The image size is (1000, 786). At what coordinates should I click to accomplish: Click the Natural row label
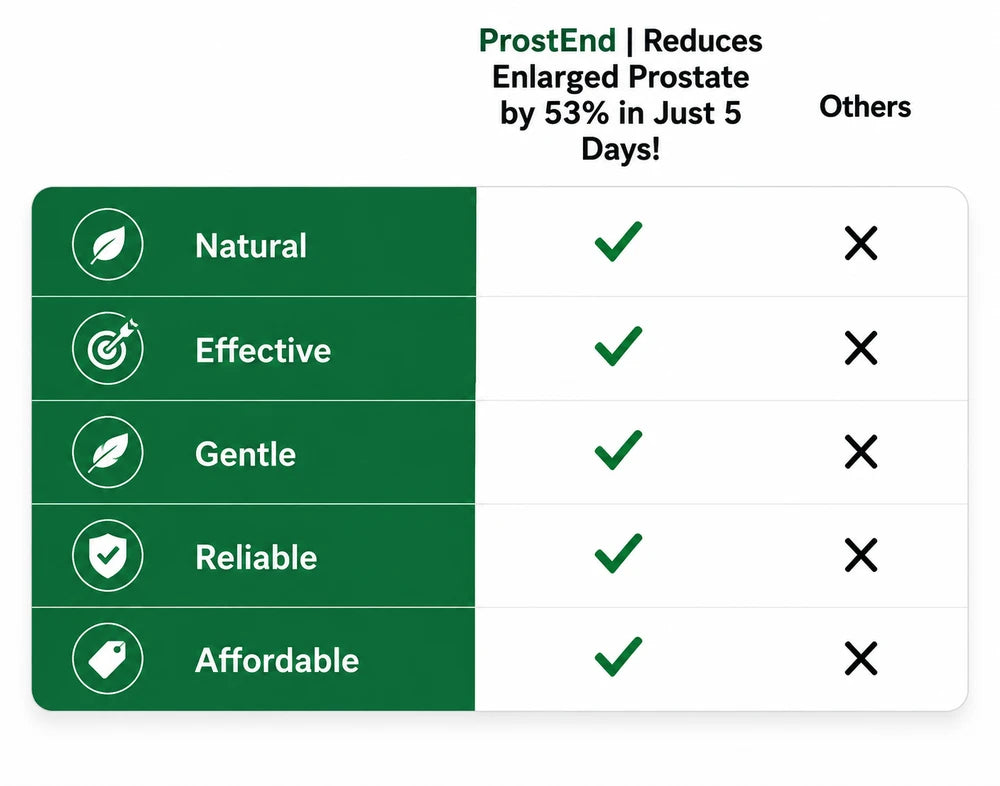(x=251, y=246)
